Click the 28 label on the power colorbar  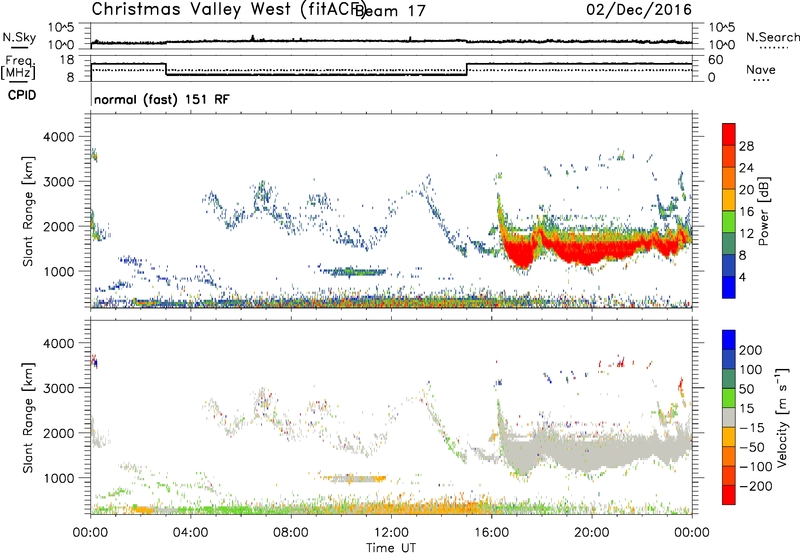746,146
